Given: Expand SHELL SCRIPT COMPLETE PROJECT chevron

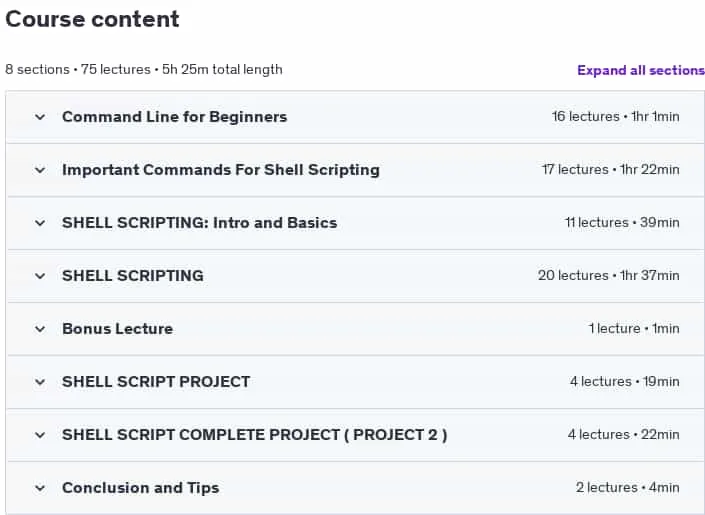Looking at the screenshot, I should 40,435.
